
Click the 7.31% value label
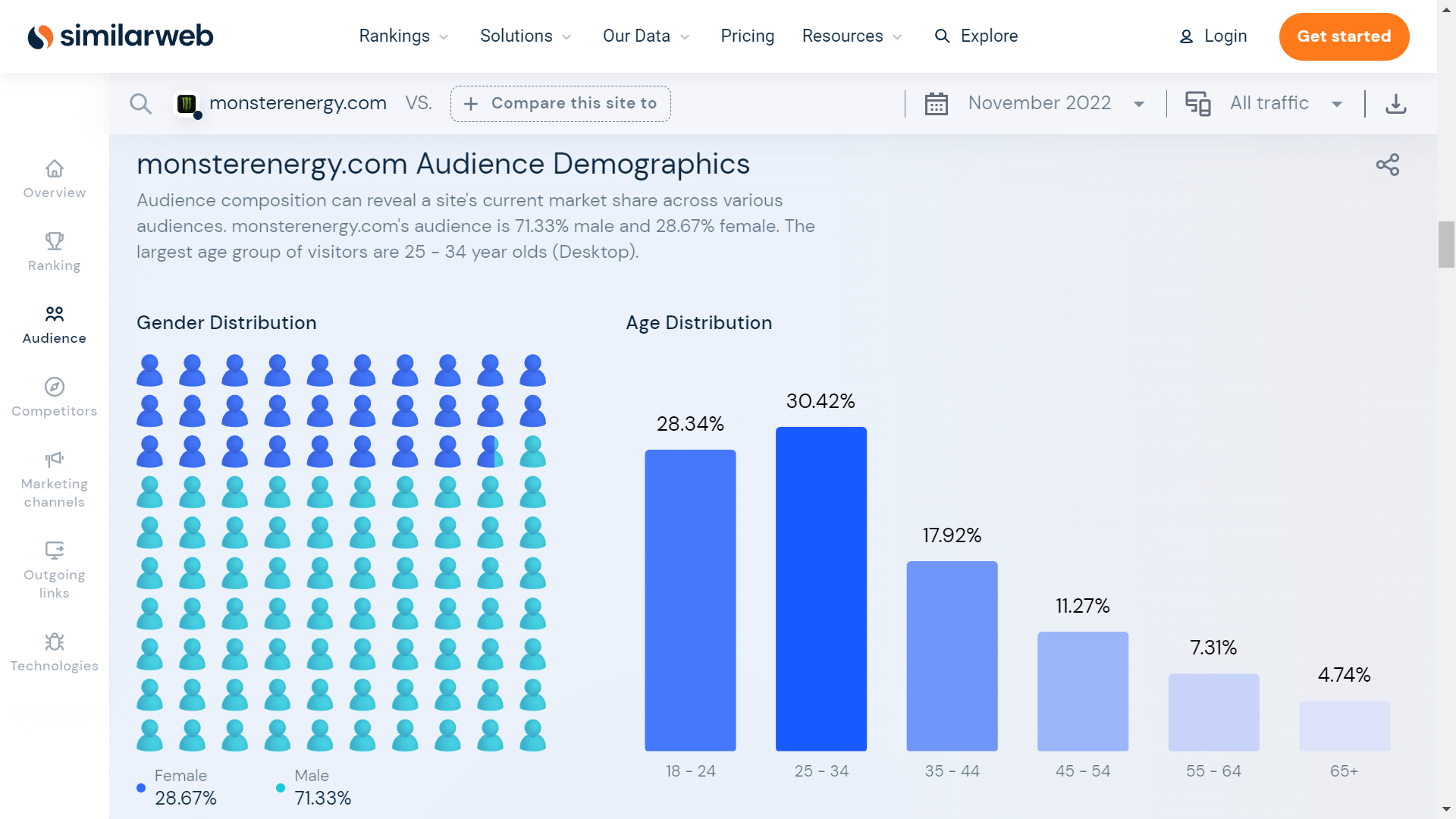pyautogui.click(x=1213, y=648)
